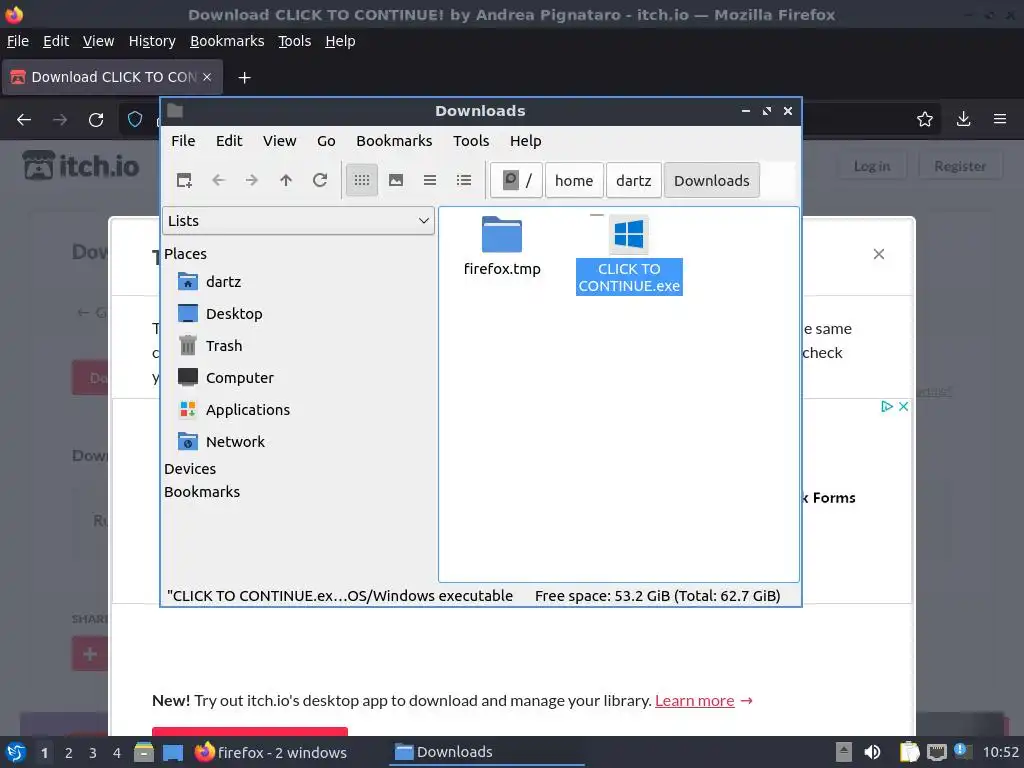The height and width of the screenshot is (768, 1024).
Task: Switch to icon view in the file manager
Action: point(362,180)
